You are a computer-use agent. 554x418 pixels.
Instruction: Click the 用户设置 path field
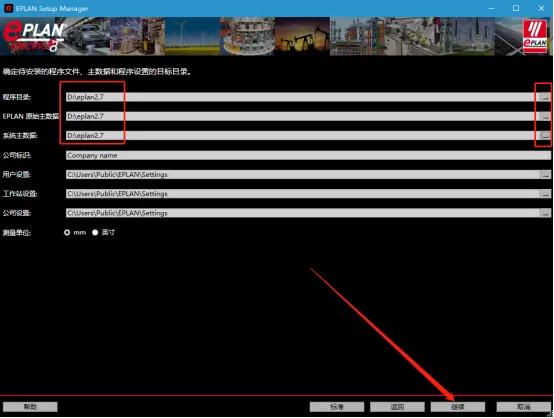point(303,175)
